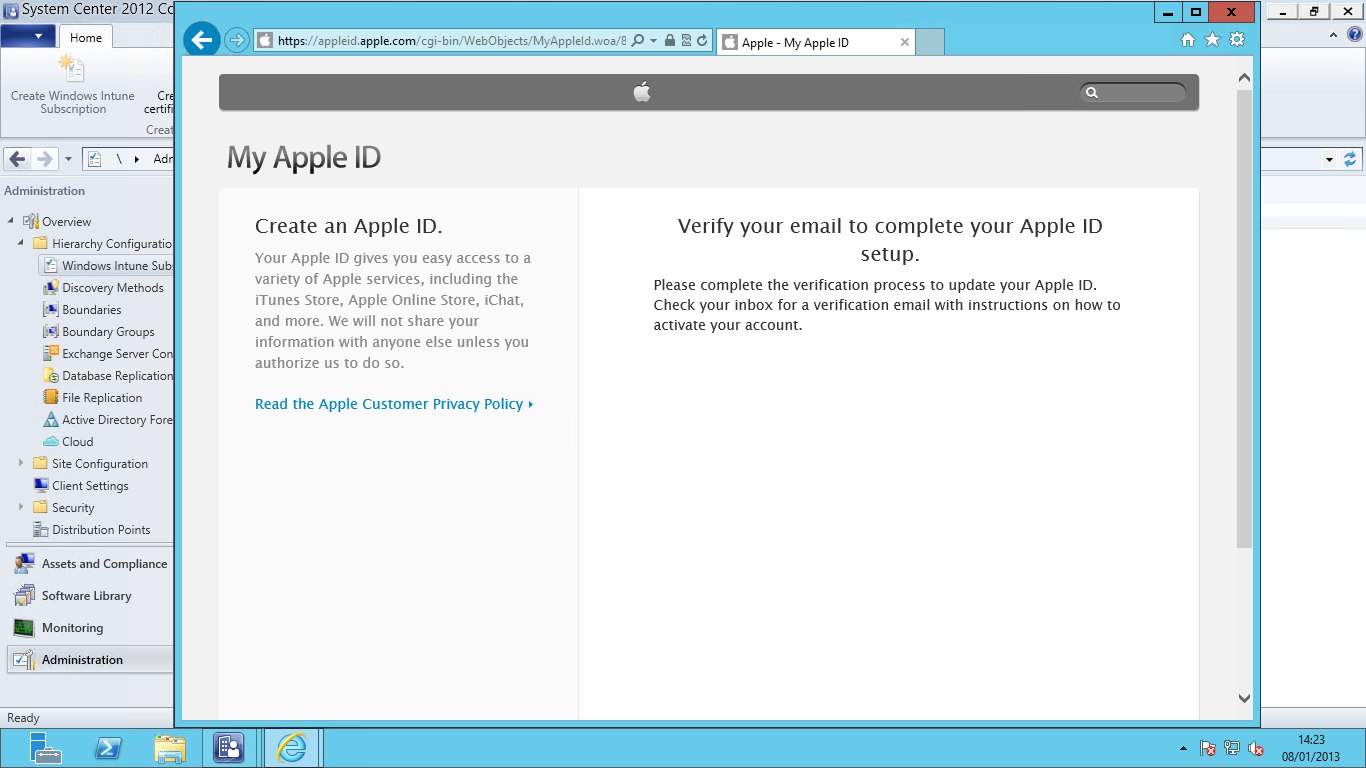Refresh the console view with refresh icon
The image size is (1366, 768).
click(1350, 159)
